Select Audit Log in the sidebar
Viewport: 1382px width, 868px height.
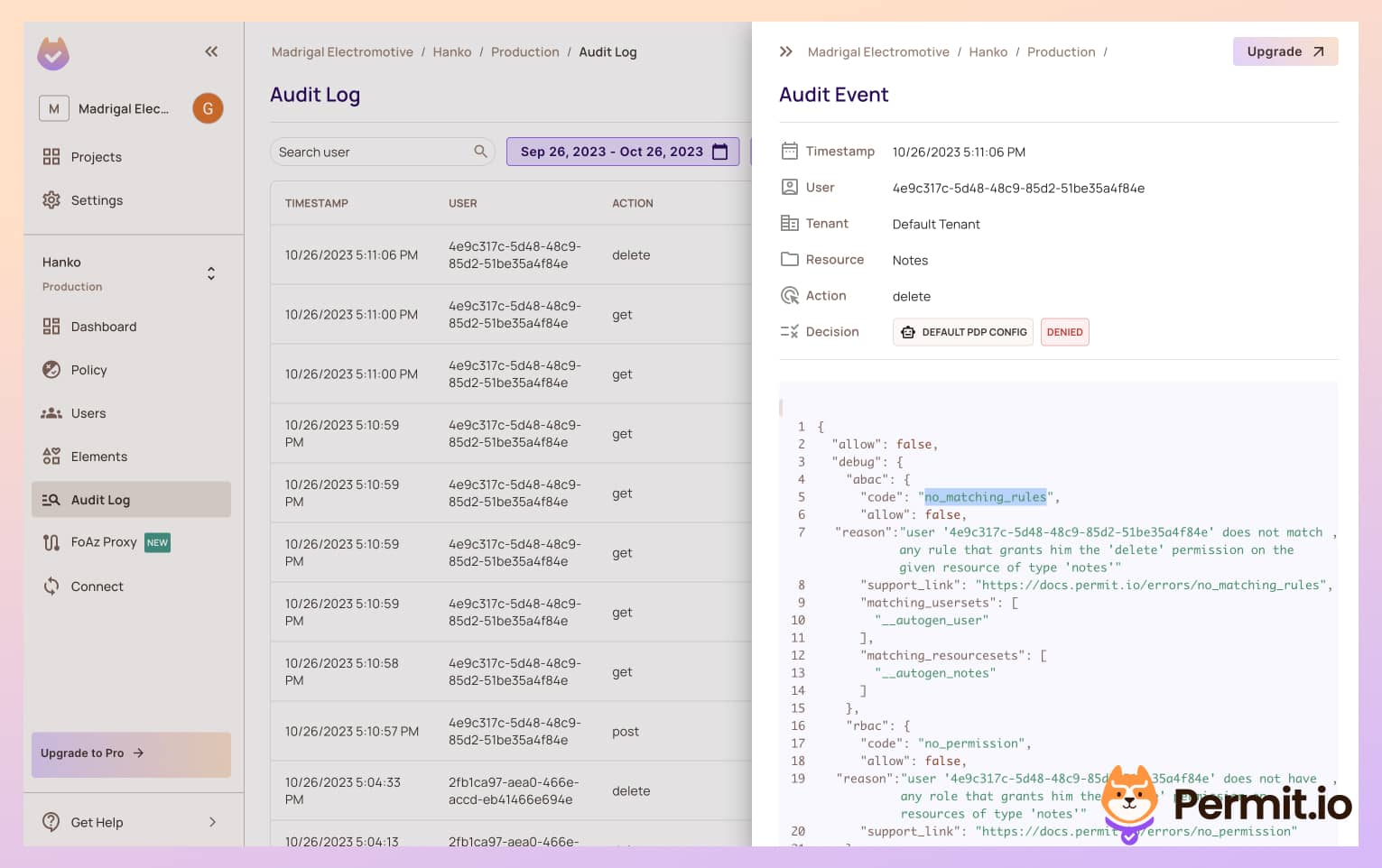pyautogui.click(x=99, y=499)
